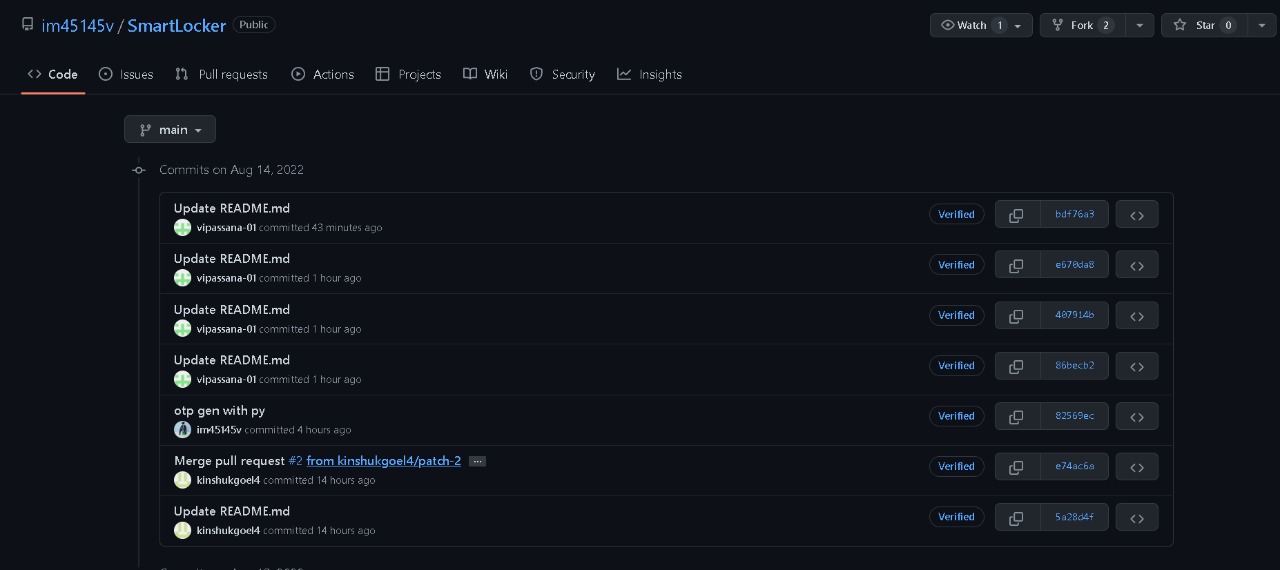Expand the Star lists dropdown arrow
The width and height of the screenshot is (1280, 570).
1262,25
